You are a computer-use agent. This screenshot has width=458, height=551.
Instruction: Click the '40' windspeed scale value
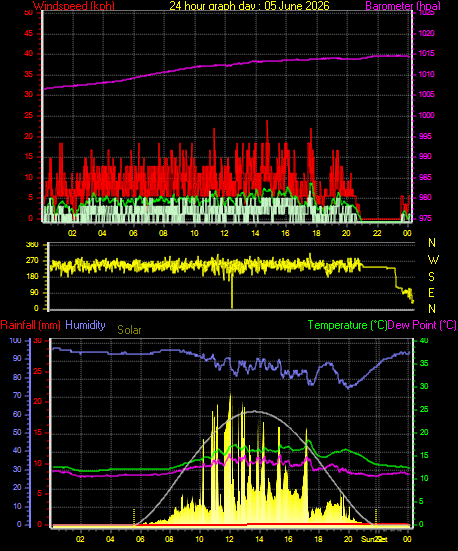point(28,54)
